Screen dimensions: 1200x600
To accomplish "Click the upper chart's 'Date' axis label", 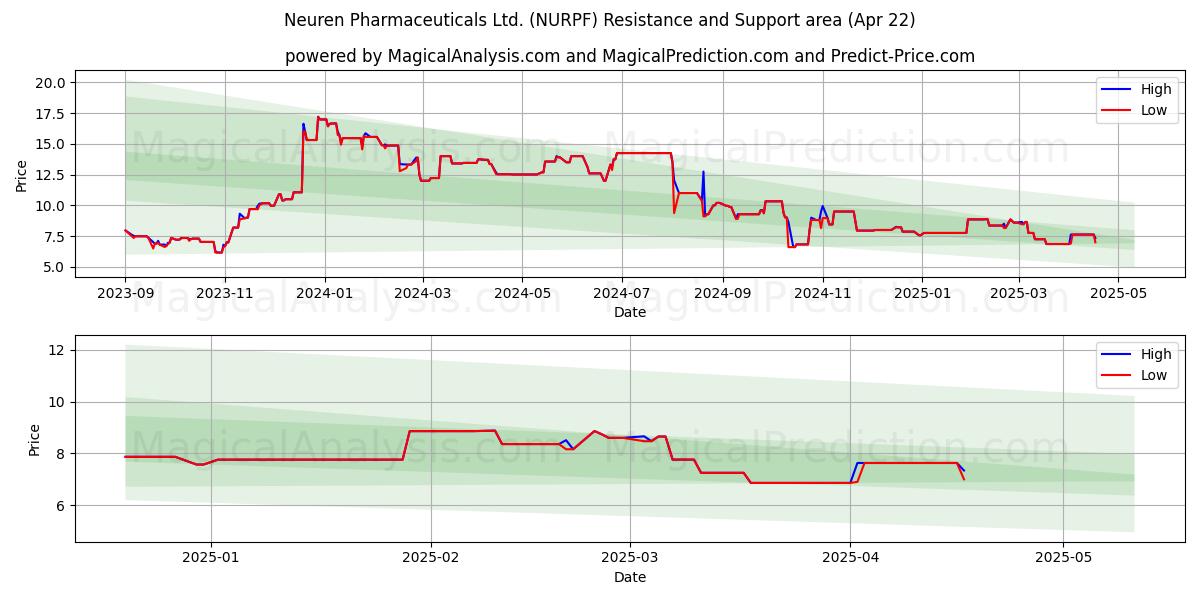I will pyautogui.click(x=630, y=312).
